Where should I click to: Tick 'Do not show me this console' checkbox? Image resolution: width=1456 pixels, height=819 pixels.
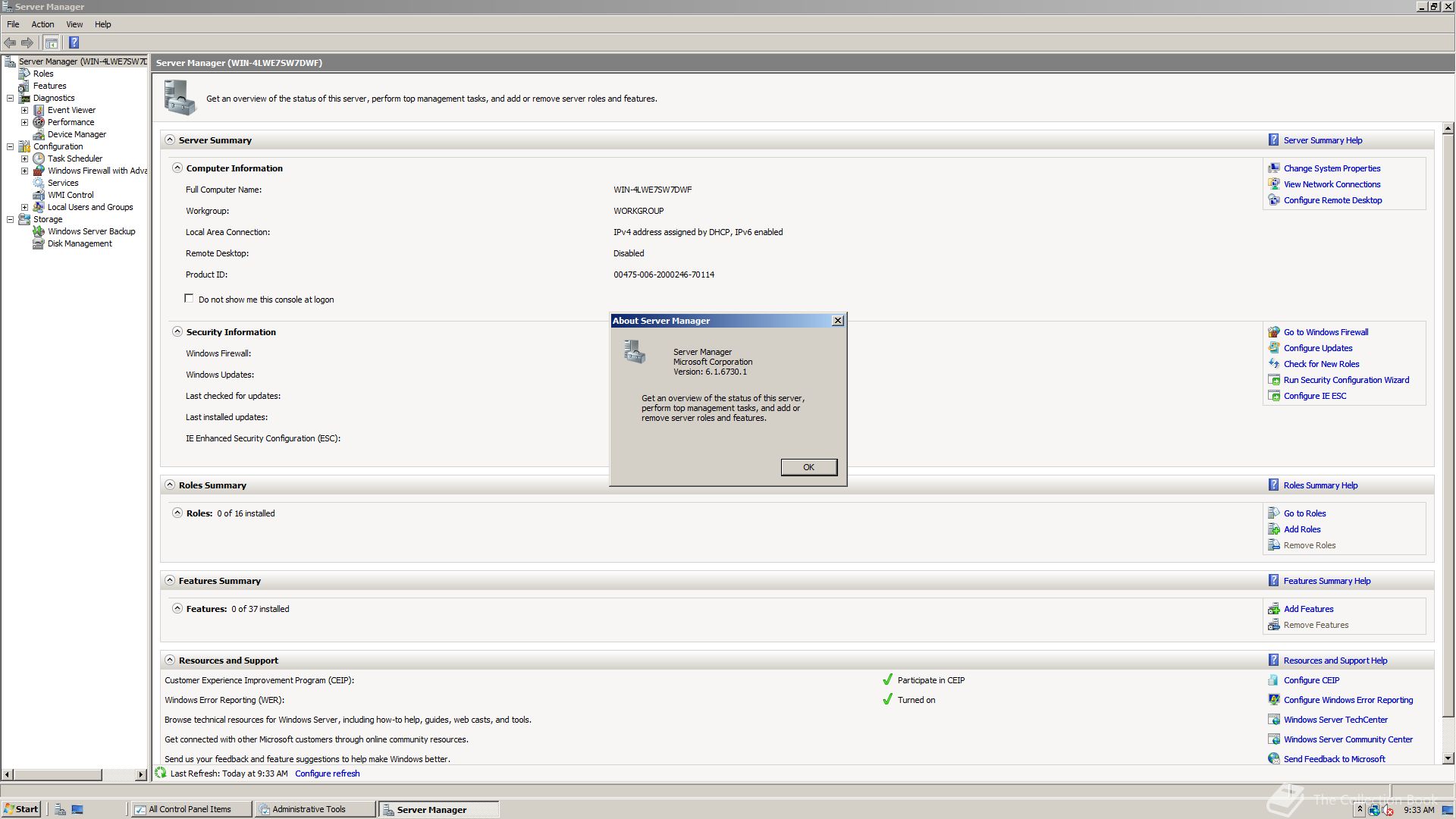coord(189,298)
